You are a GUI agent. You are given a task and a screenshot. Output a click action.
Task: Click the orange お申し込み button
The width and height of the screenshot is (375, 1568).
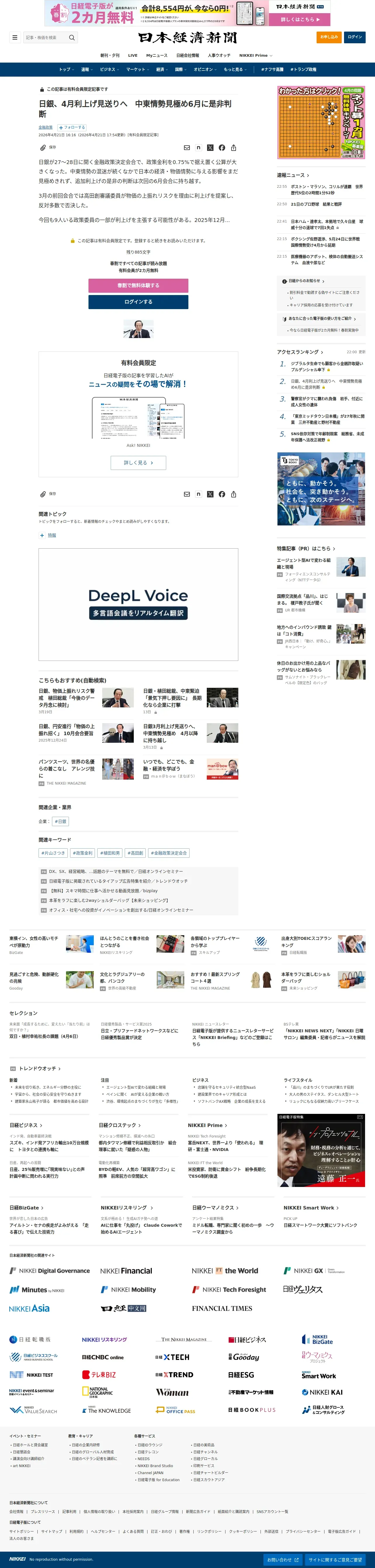(x=329, y=37)
